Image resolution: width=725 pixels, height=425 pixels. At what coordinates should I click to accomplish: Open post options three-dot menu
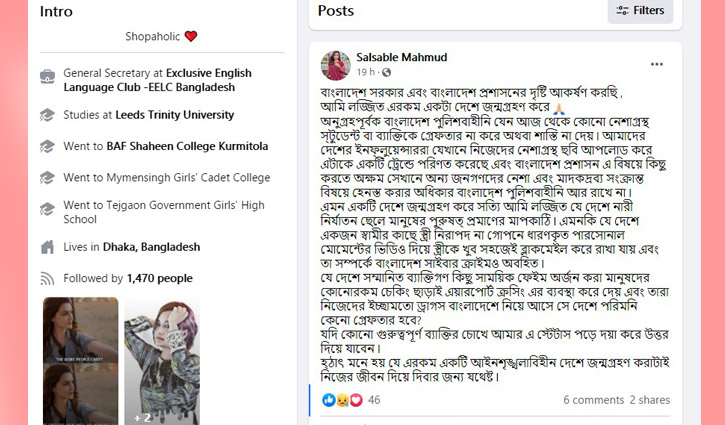[x=656, y=65]
